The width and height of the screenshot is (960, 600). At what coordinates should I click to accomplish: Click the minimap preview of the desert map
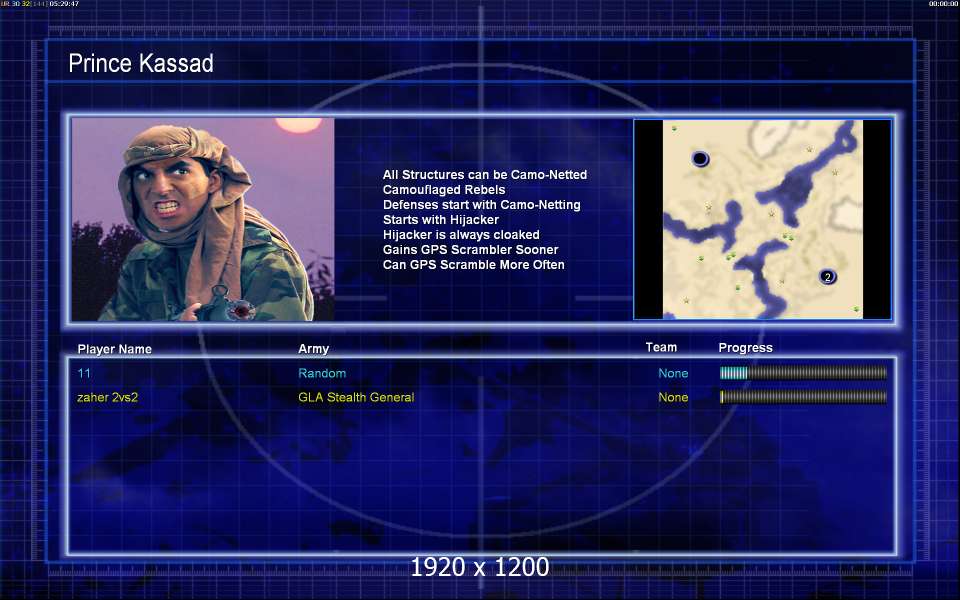(x=763, y=219)
